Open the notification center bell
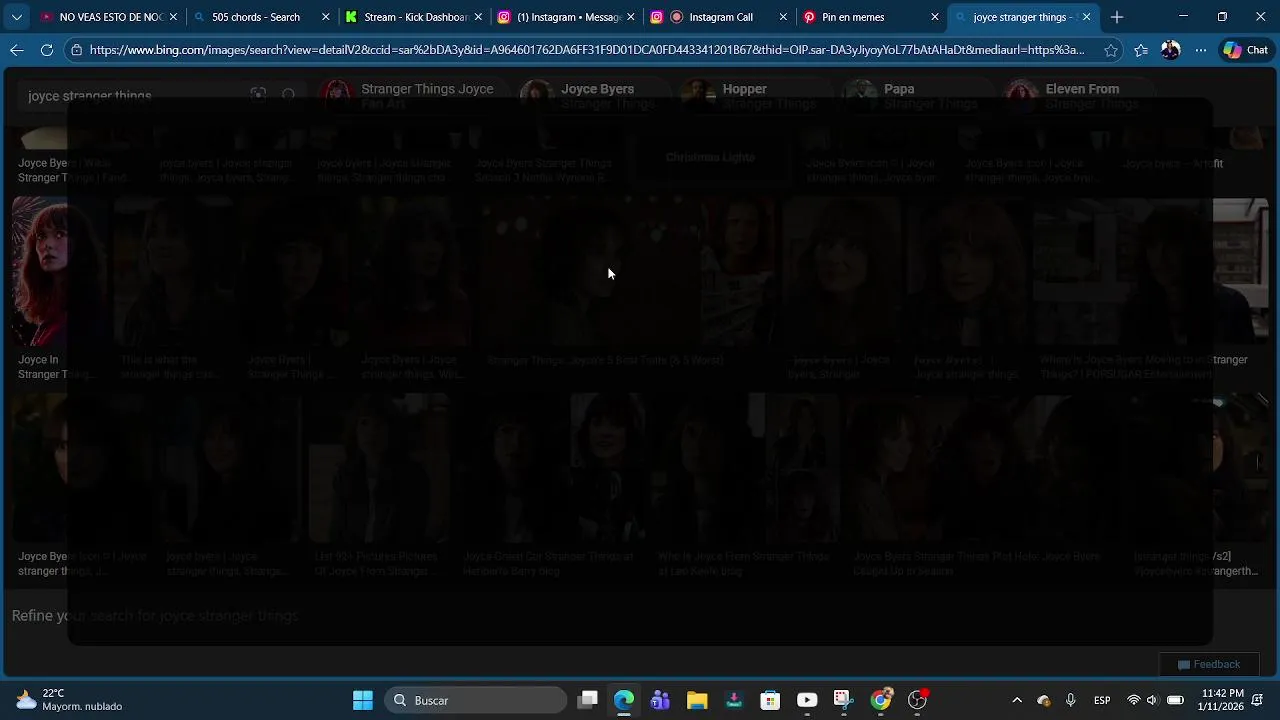 point(1258,700)
